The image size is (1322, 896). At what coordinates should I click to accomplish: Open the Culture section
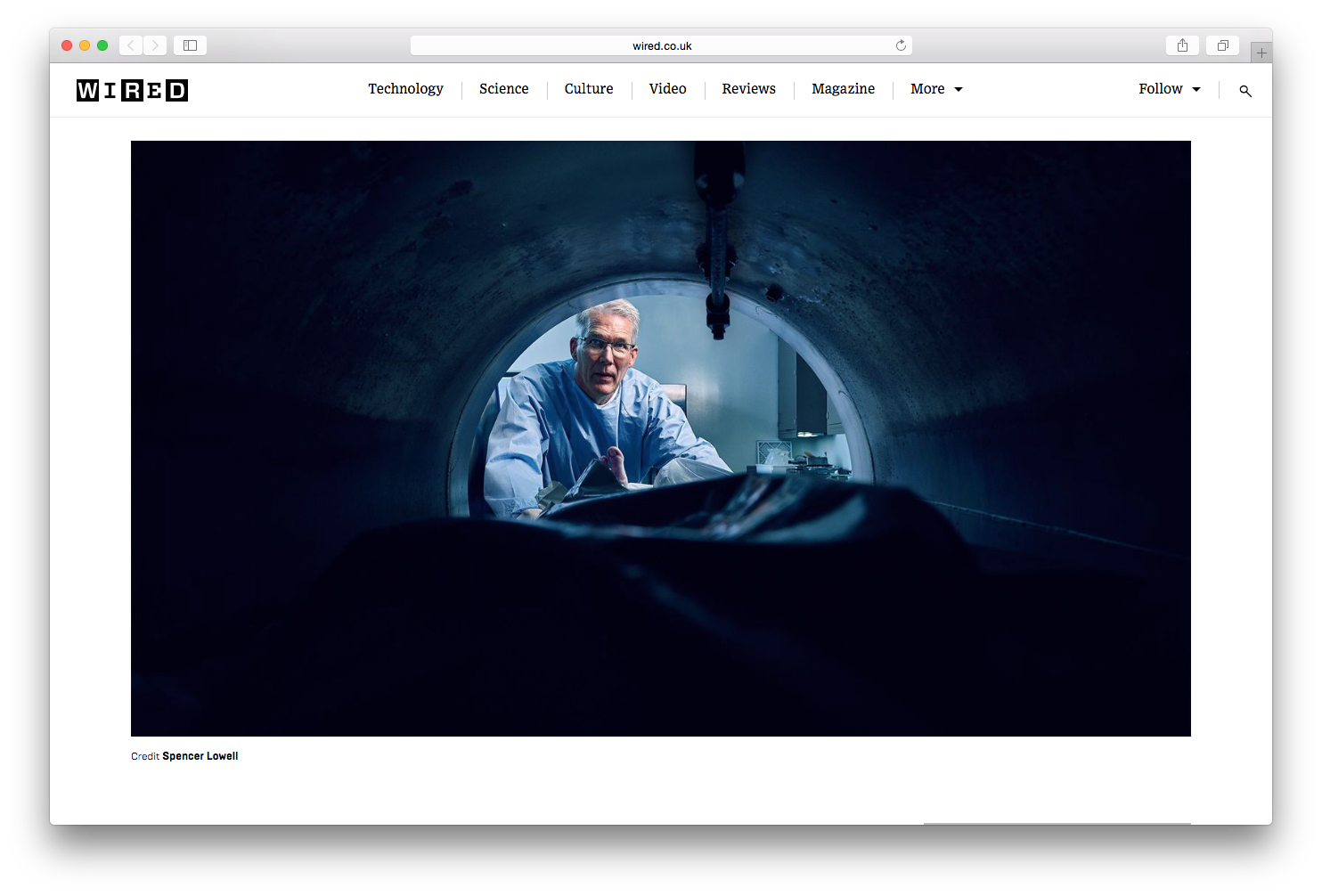pyautogui.click(x=589, y=89)
